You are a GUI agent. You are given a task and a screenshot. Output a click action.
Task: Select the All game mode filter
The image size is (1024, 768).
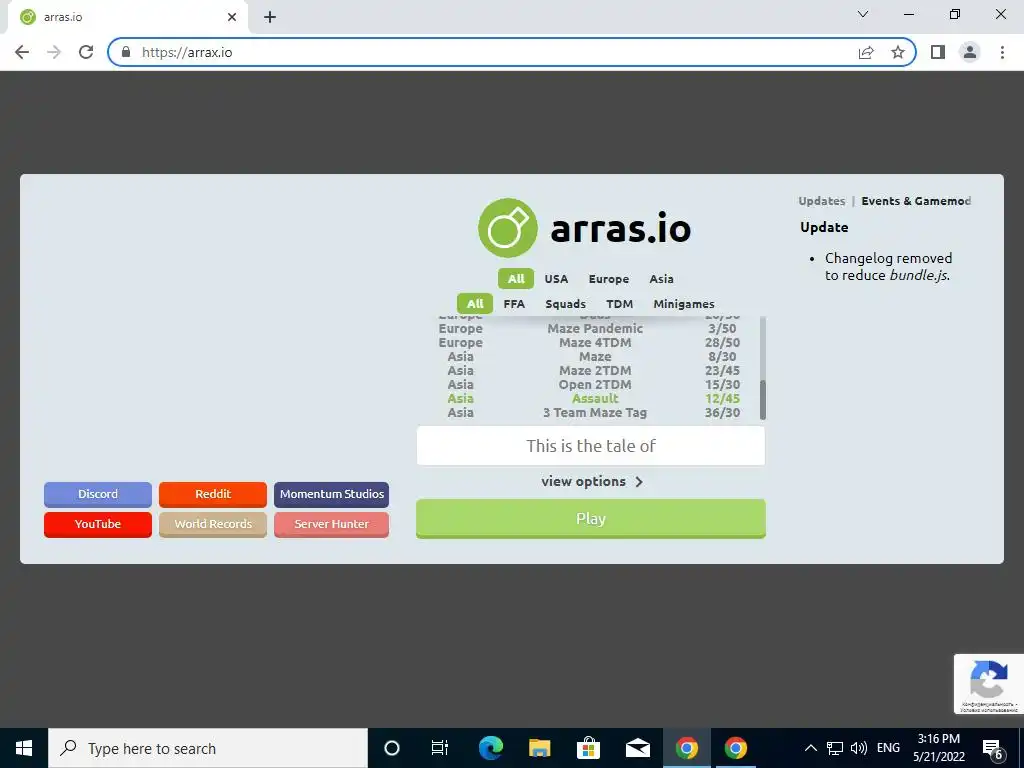475,304
